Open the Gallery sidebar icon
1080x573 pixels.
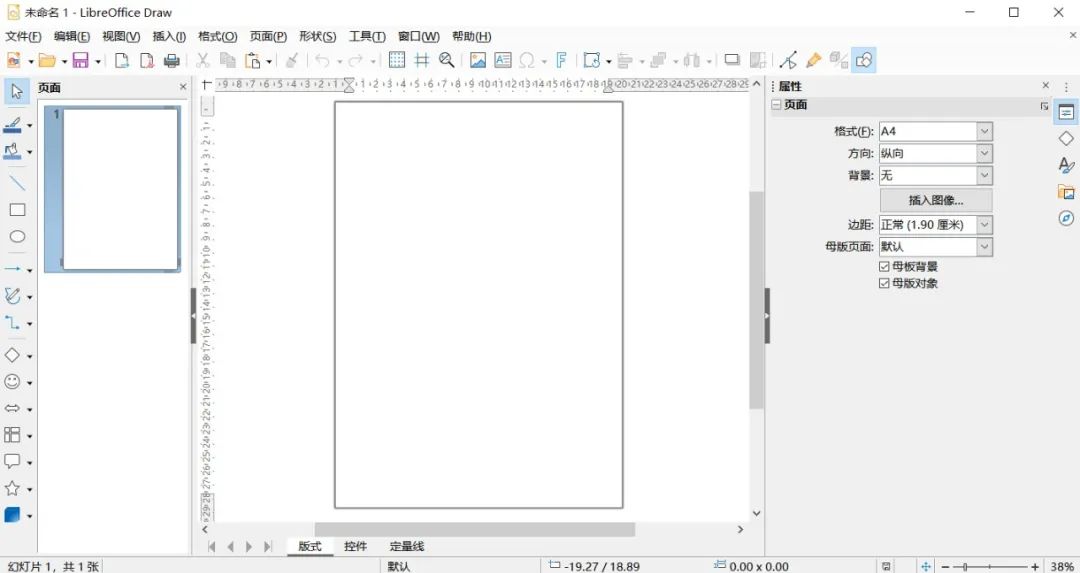(x=1066, y=192)
